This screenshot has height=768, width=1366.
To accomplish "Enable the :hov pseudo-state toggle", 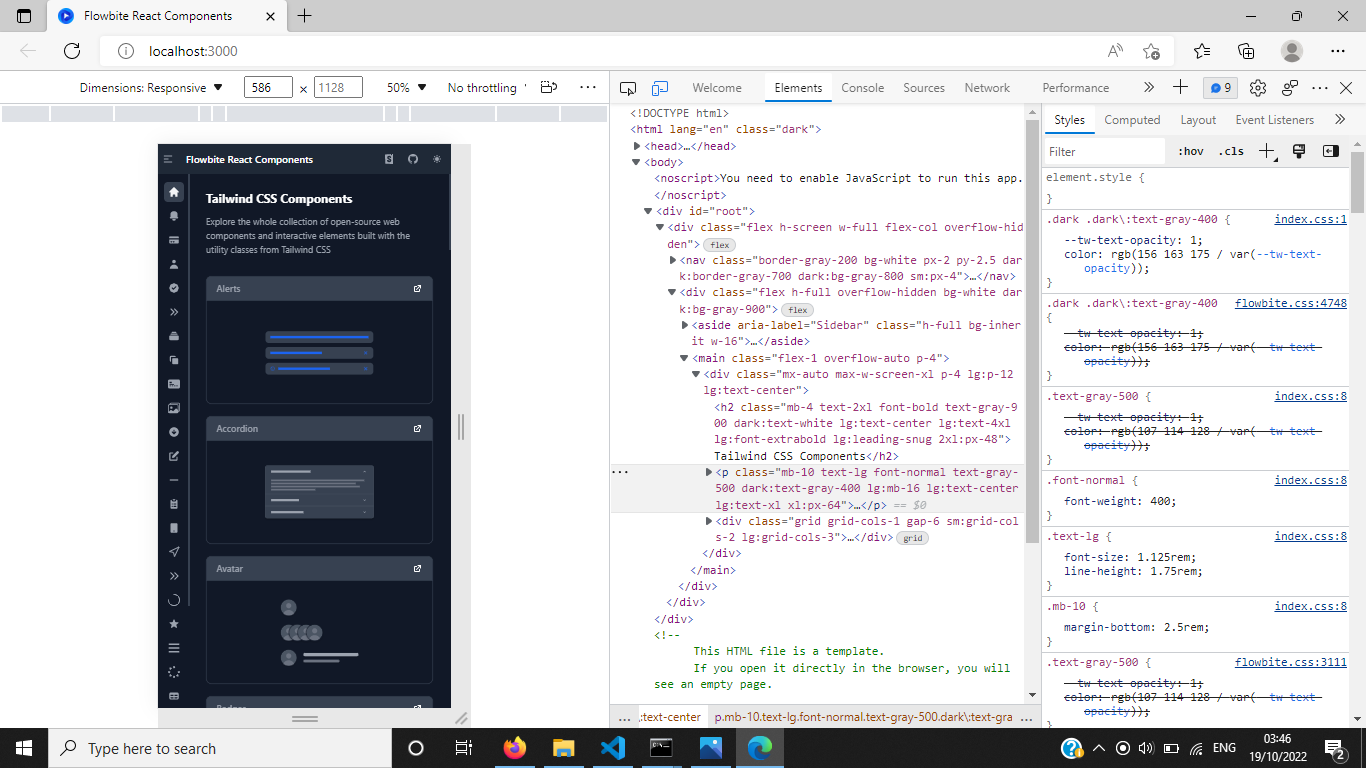I will click(x=1190, y=151).
